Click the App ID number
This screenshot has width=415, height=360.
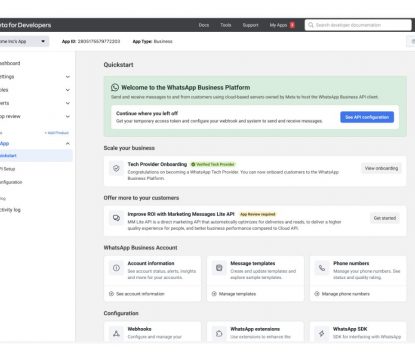(x=99, y=41)
